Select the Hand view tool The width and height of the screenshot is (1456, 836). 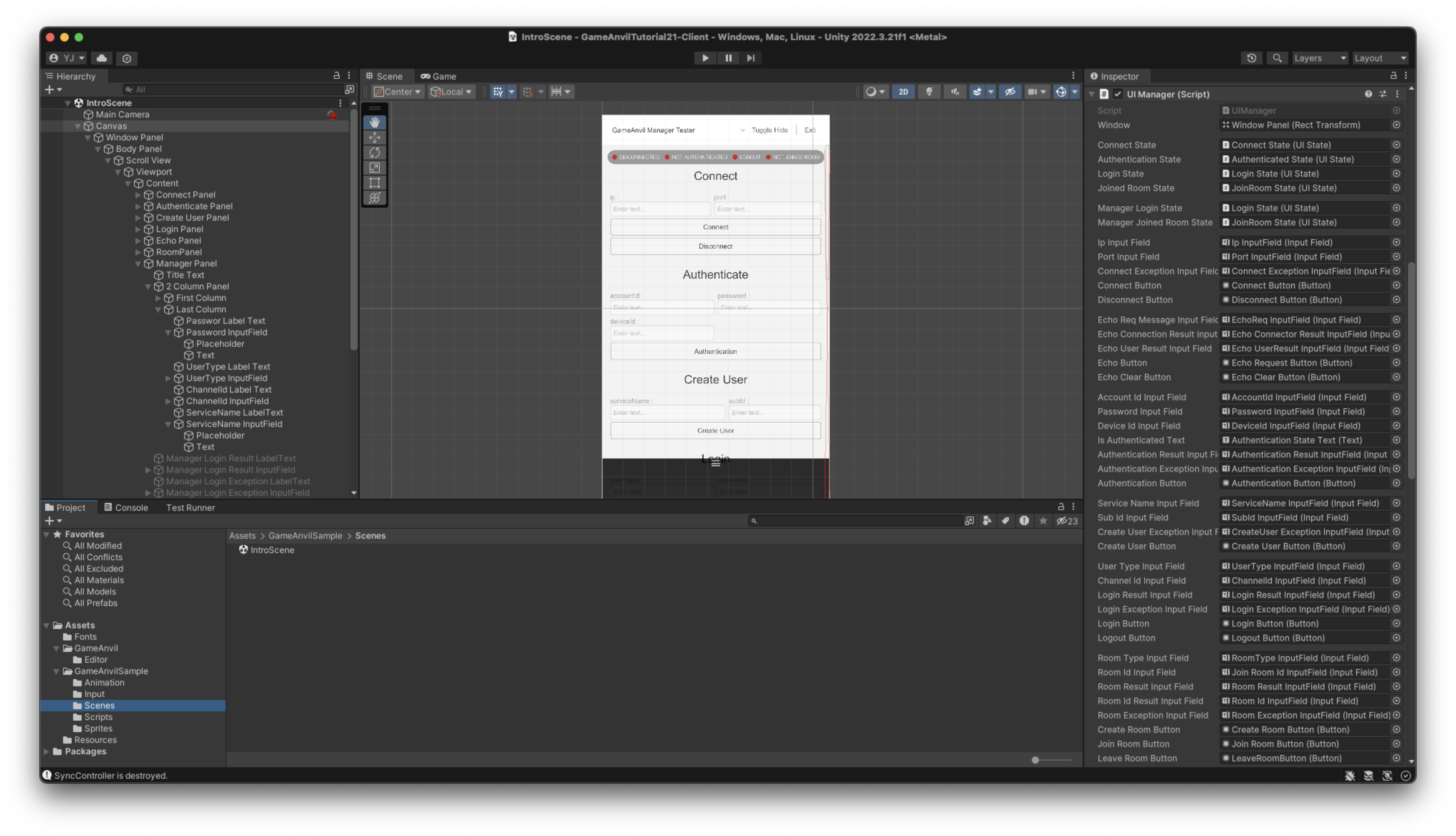(374, 122)
